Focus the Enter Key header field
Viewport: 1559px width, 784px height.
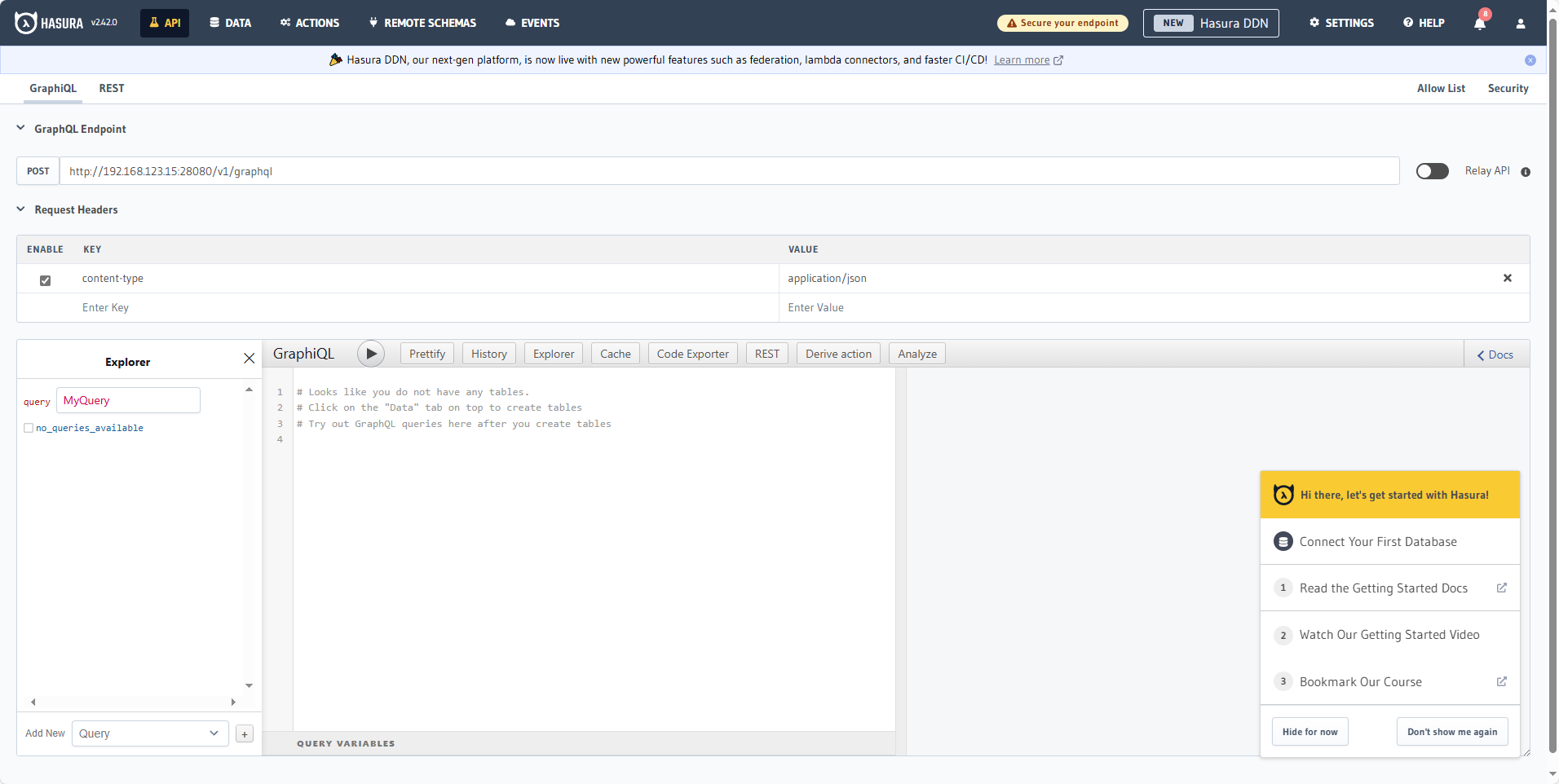tap(424, 307)
